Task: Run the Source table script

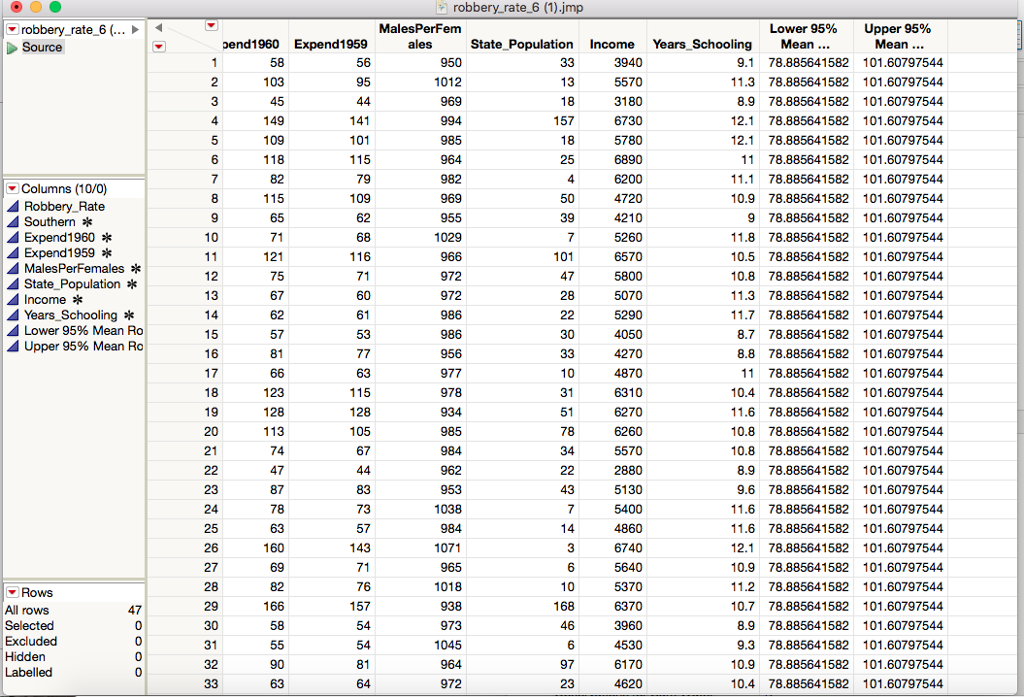Action: pyautogui.click(x=42, y=46)
